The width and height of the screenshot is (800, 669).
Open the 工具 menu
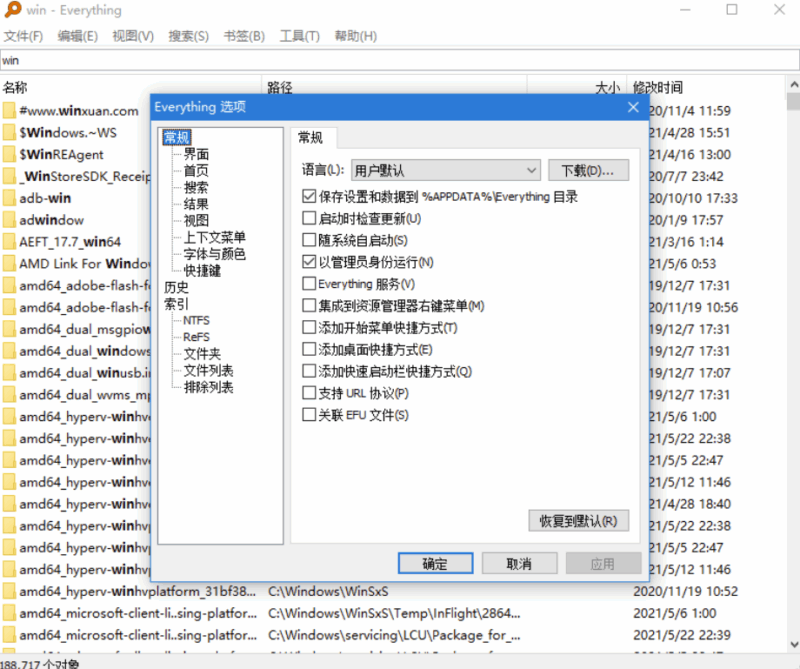(x=297, y=35)
